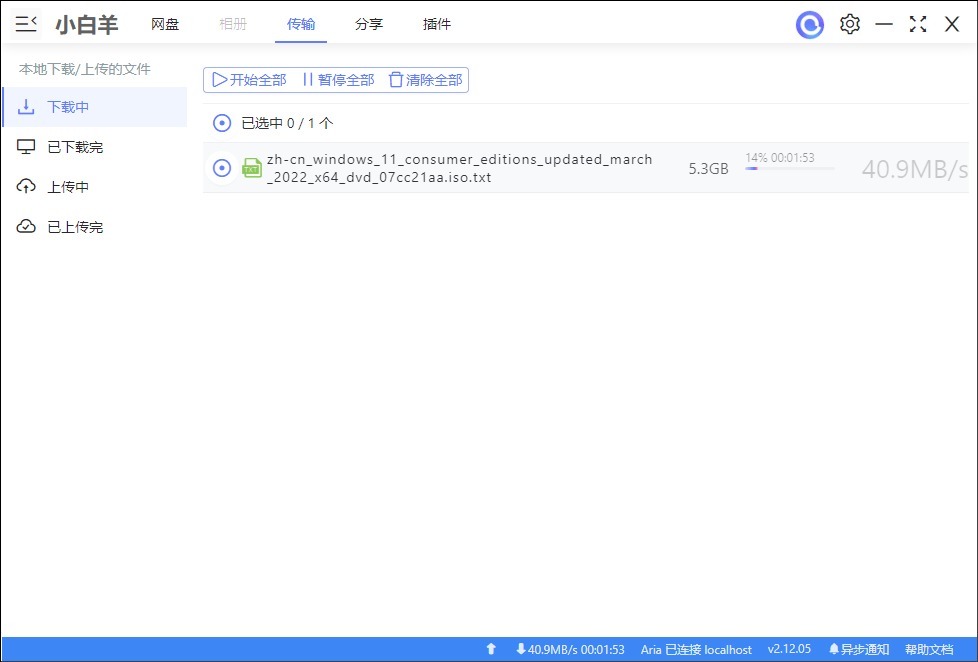The width and height of the screenshot is (978, 662).
Task: Select the Windows 11 ISO download item checkbox
Action: [x=222, y=168]
